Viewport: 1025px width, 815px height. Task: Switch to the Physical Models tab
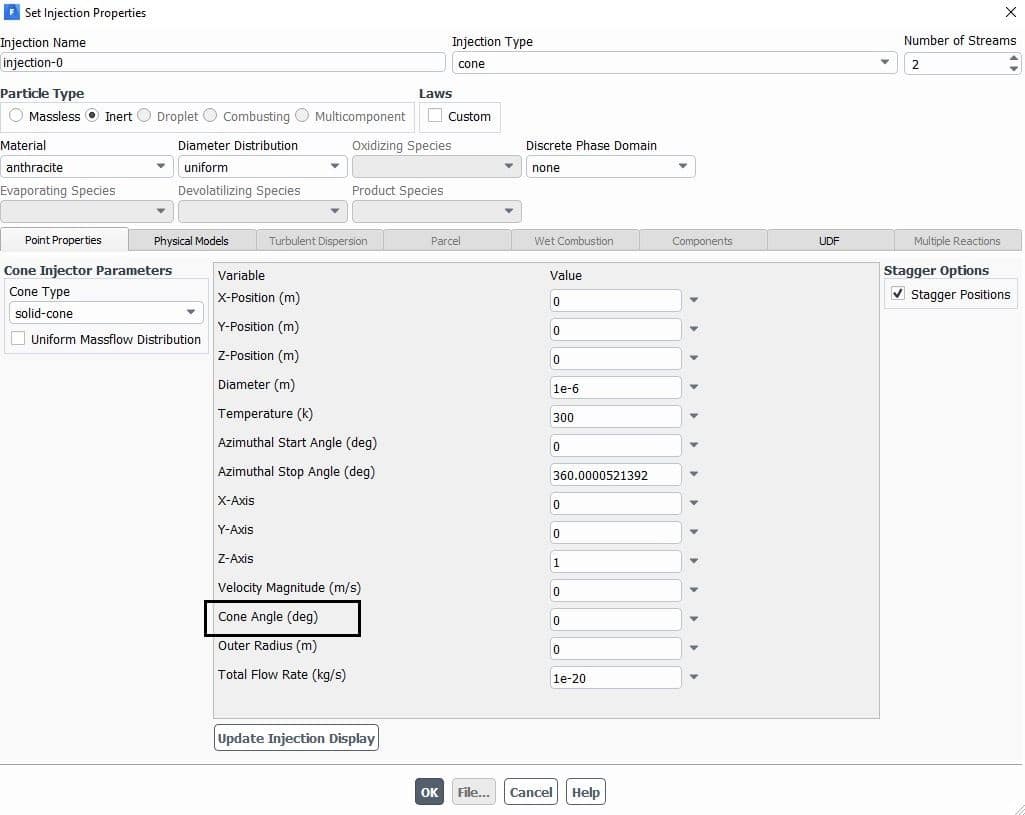pos(191,241)
